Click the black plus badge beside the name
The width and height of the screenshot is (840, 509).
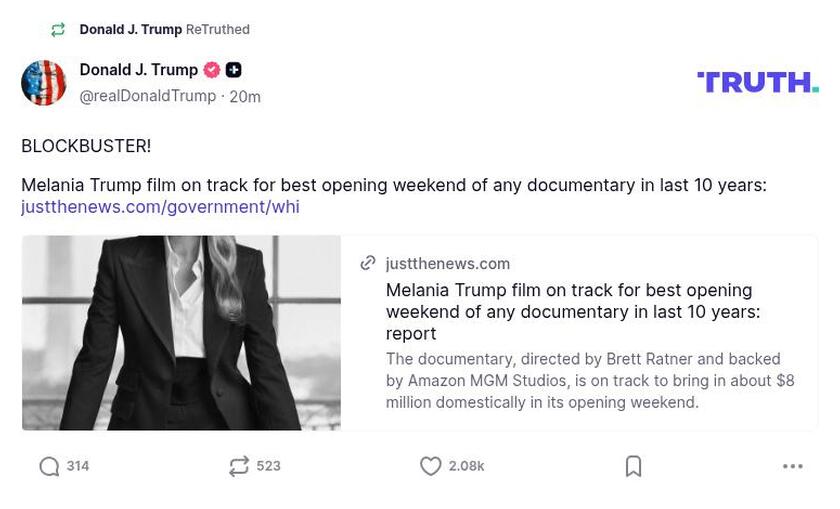(234, 70)
